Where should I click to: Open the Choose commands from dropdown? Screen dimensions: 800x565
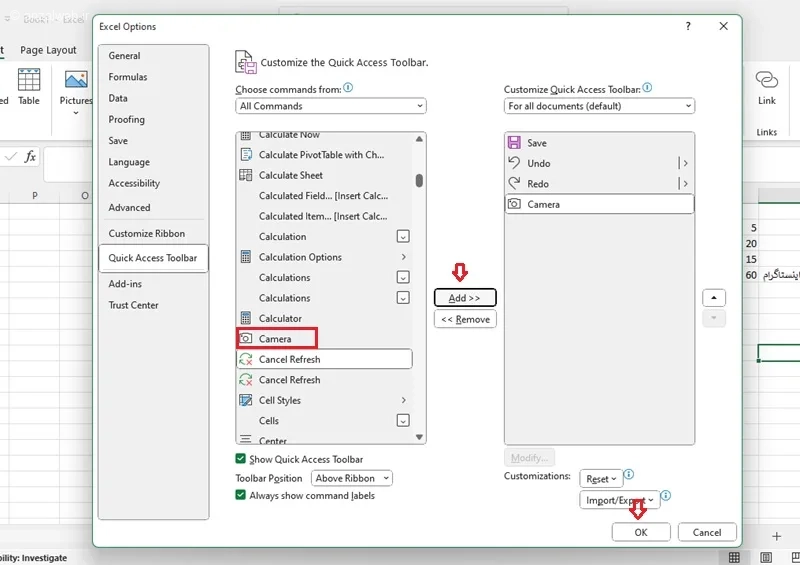click(x=331, y=106)
